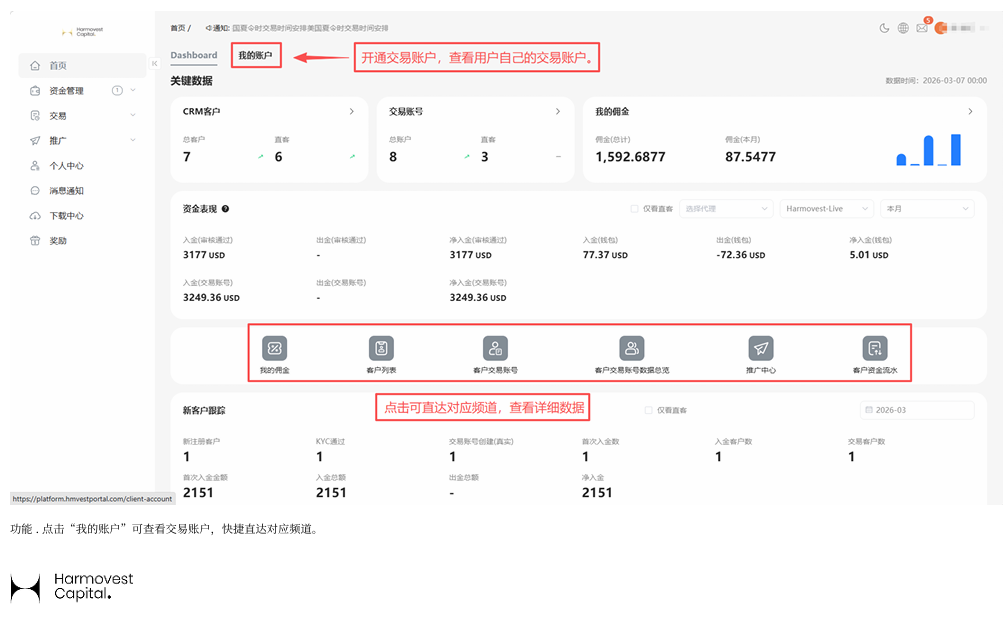
Task: Click 入金(交易账号) value 3249.36 USD
Action: [x=211, y=298]
